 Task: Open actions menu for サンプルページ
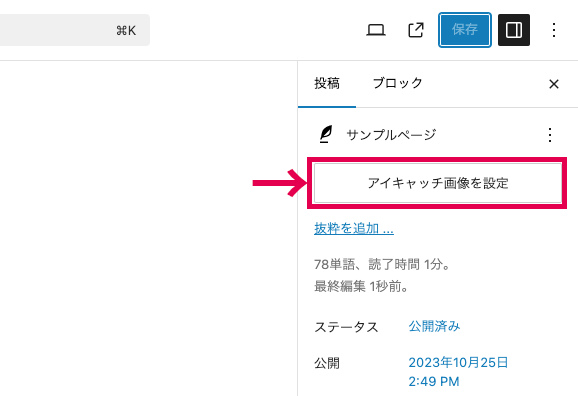[x=550, y=135]
